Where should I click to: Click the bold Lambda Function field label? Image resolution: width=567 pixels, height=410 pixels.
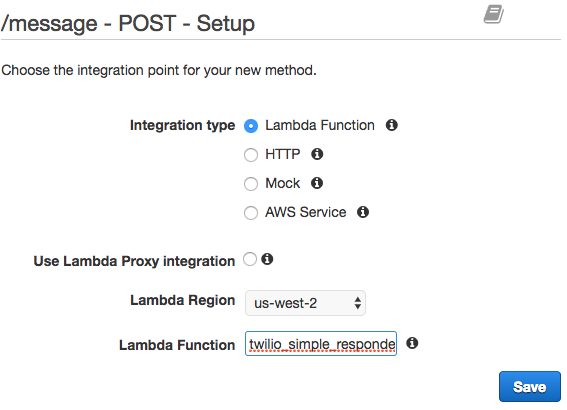pos(177,345)
